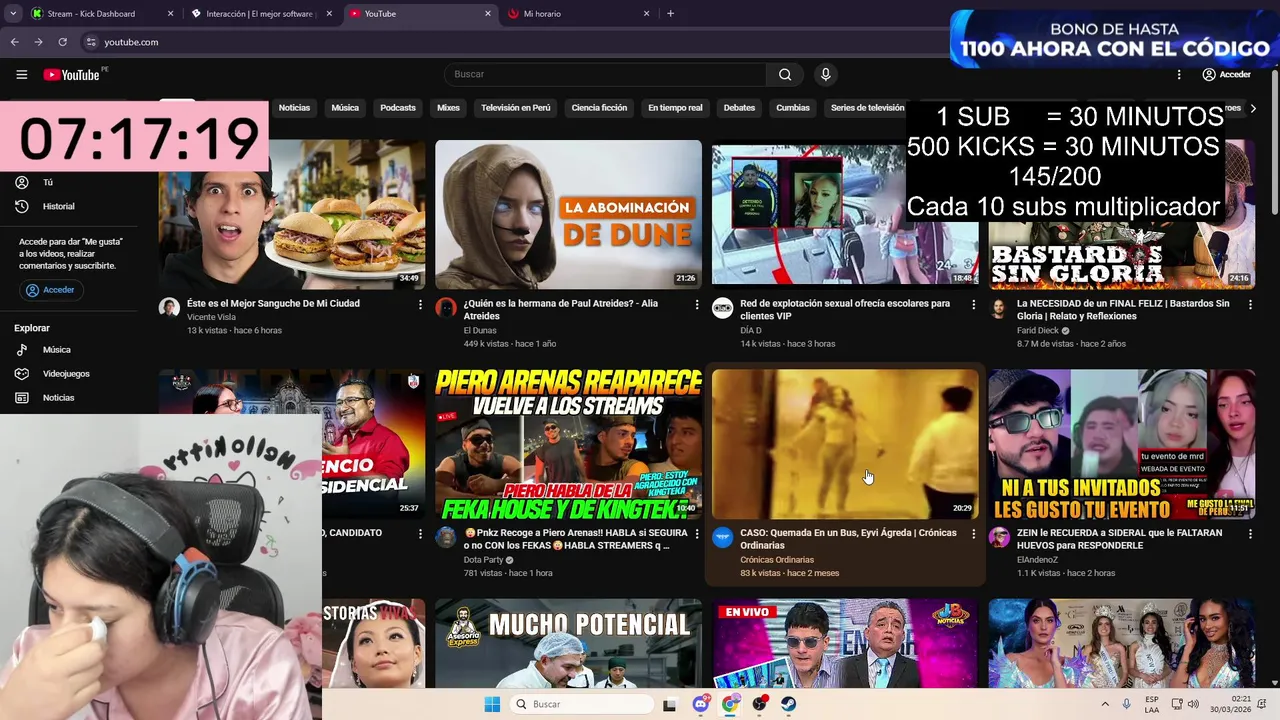Open Historial in the sidebar

pyautogui.click(x=58, y=206)
